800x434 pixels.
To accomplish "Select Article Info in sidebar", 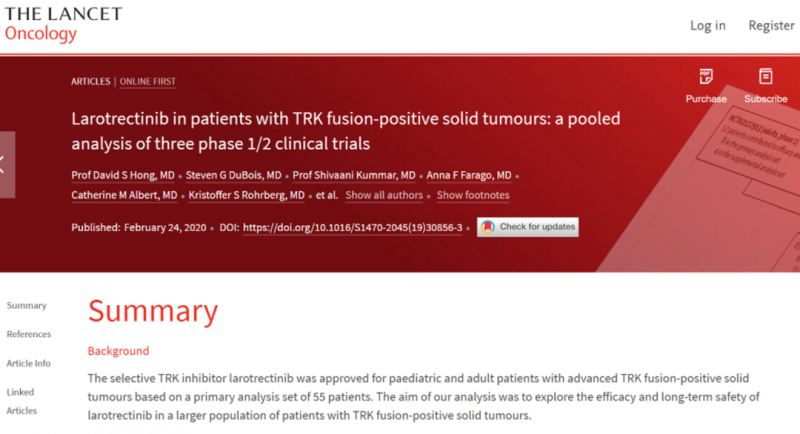I will coord(29,363).
